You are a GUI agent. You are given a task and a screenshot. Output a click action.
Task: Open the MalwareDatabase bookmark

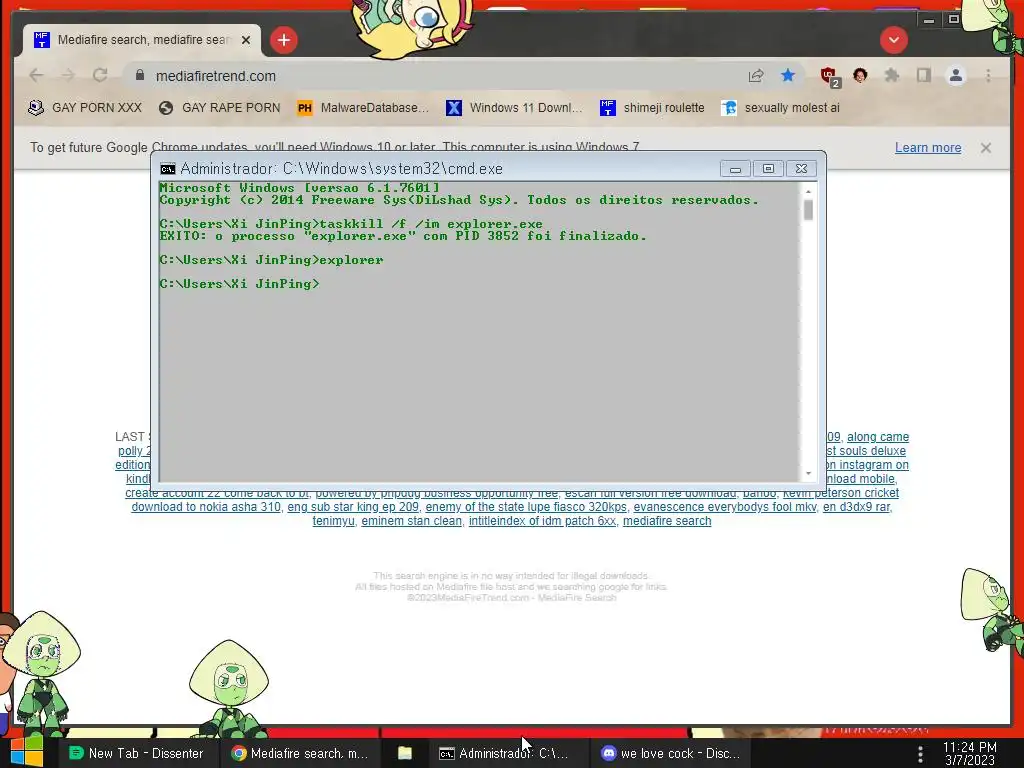[x=362, y=108]
